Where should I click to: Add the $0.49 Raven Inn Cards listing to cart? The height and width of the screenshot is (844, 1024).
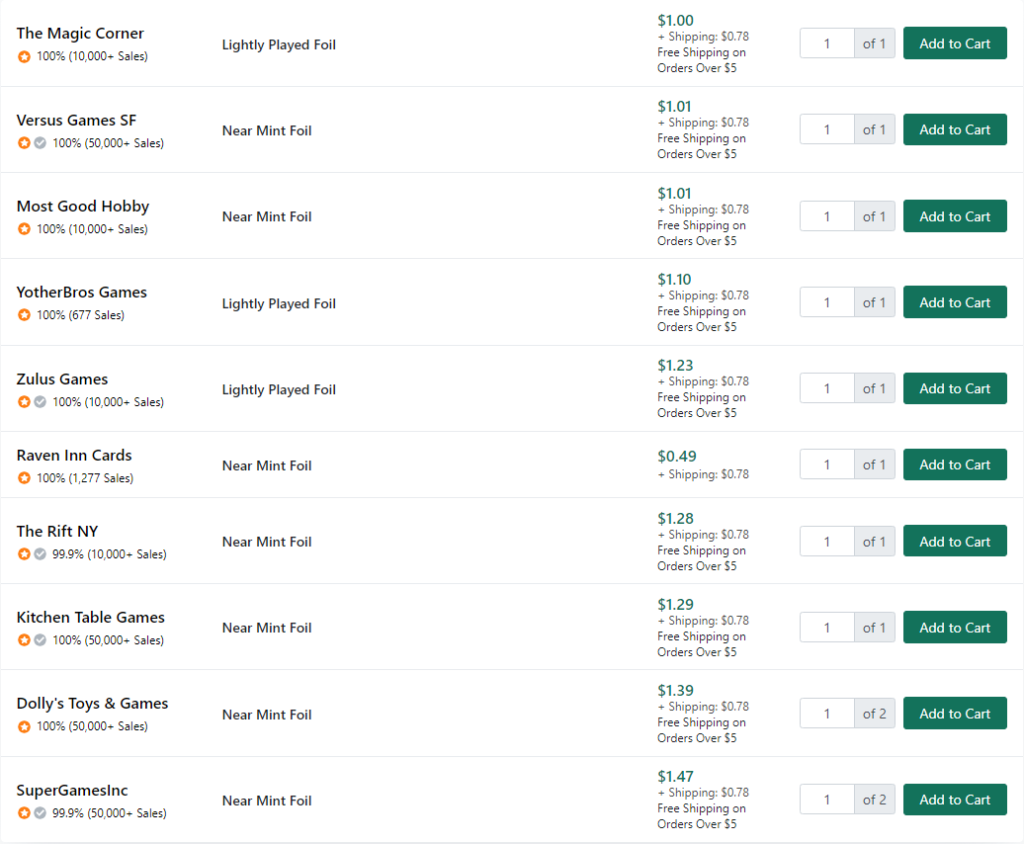click(x=955, y=465)
